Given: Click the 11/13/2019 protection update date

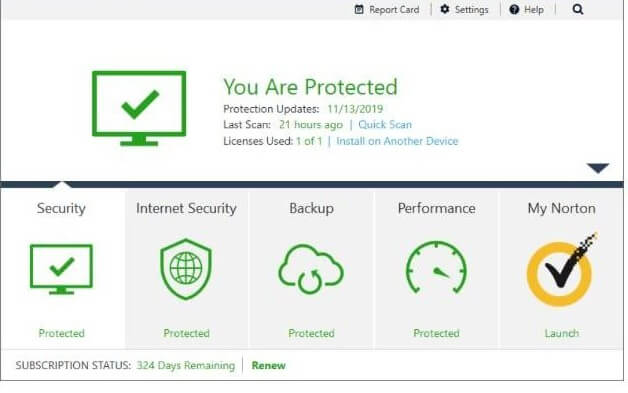Looking at the screenshot, I should click(x=355, y=109).
